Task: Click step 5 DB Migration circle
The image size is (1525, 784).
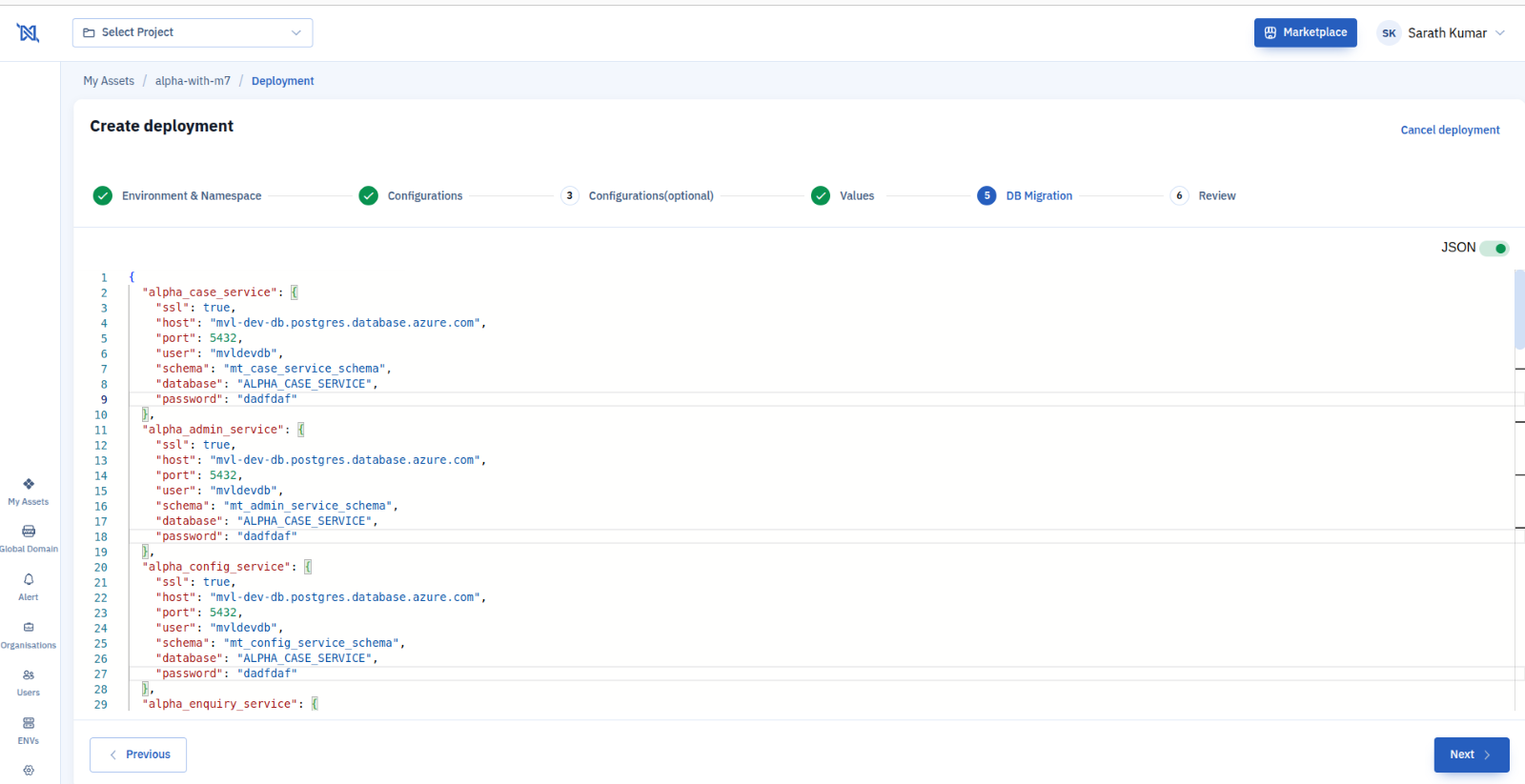Action: point(986,195)
